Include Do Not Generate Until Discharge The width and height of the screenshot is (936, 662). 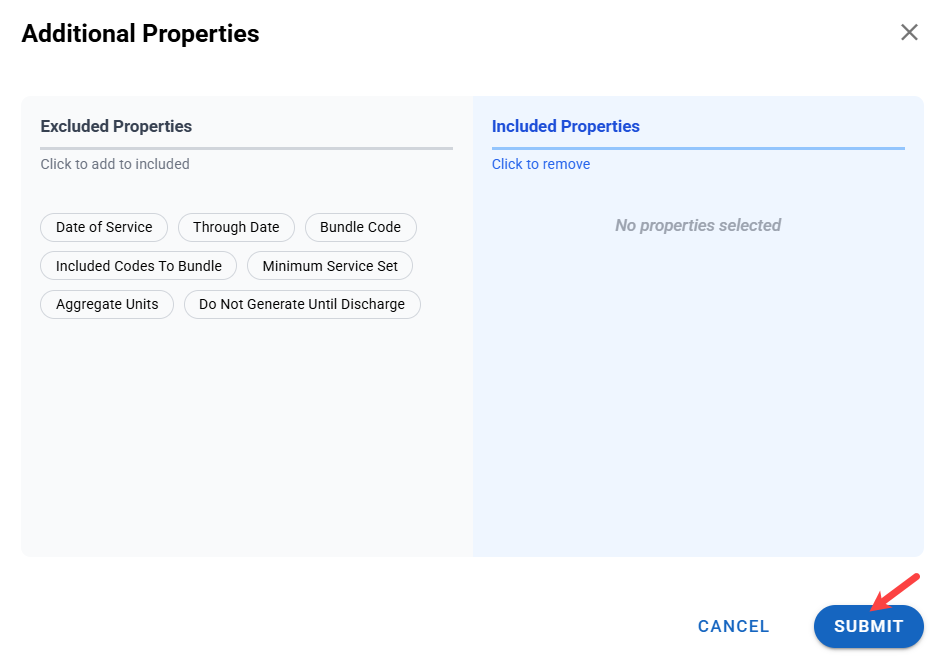pos(302,304)
